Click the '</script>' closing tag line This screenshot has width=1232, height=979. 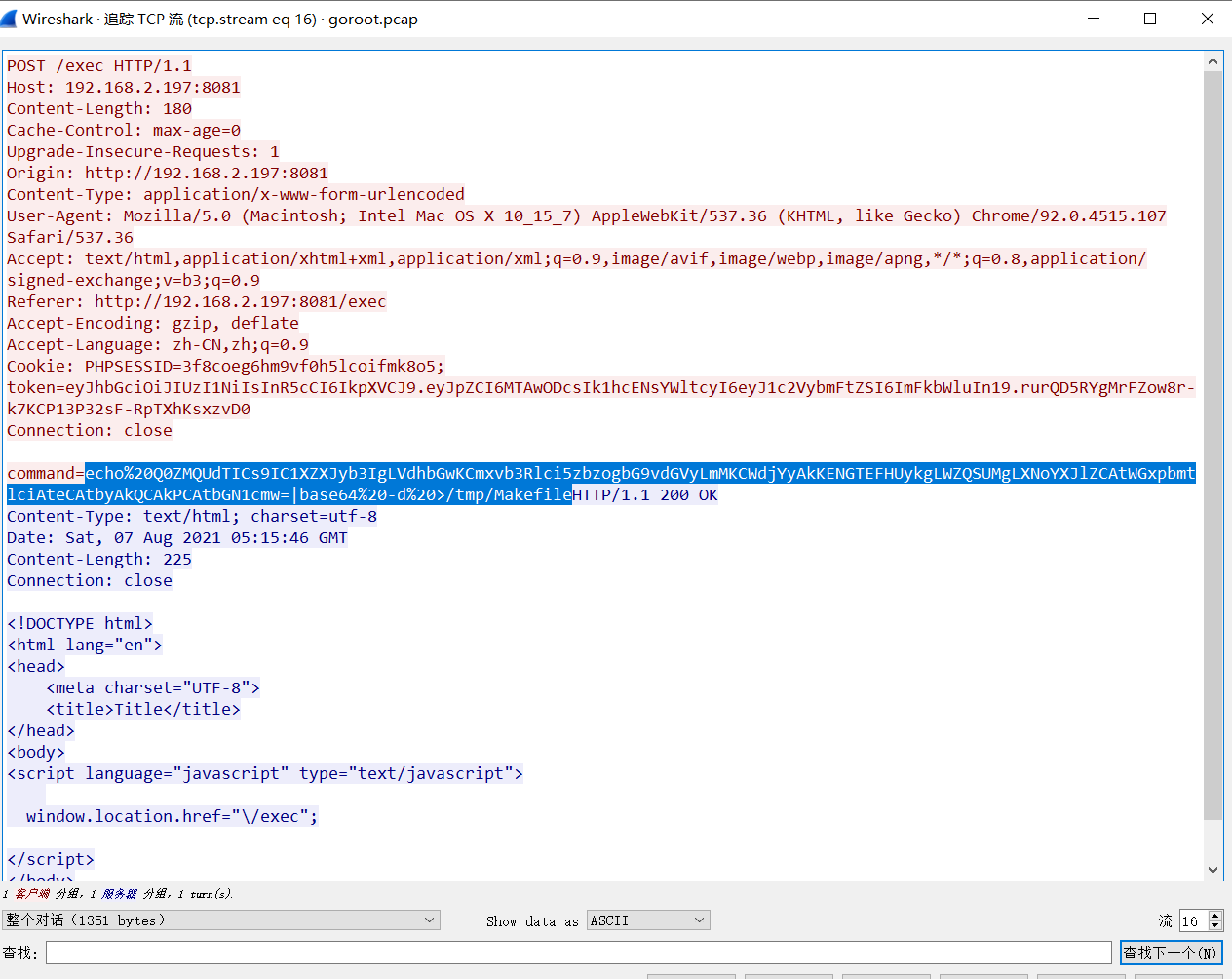(x=51, y=859)
